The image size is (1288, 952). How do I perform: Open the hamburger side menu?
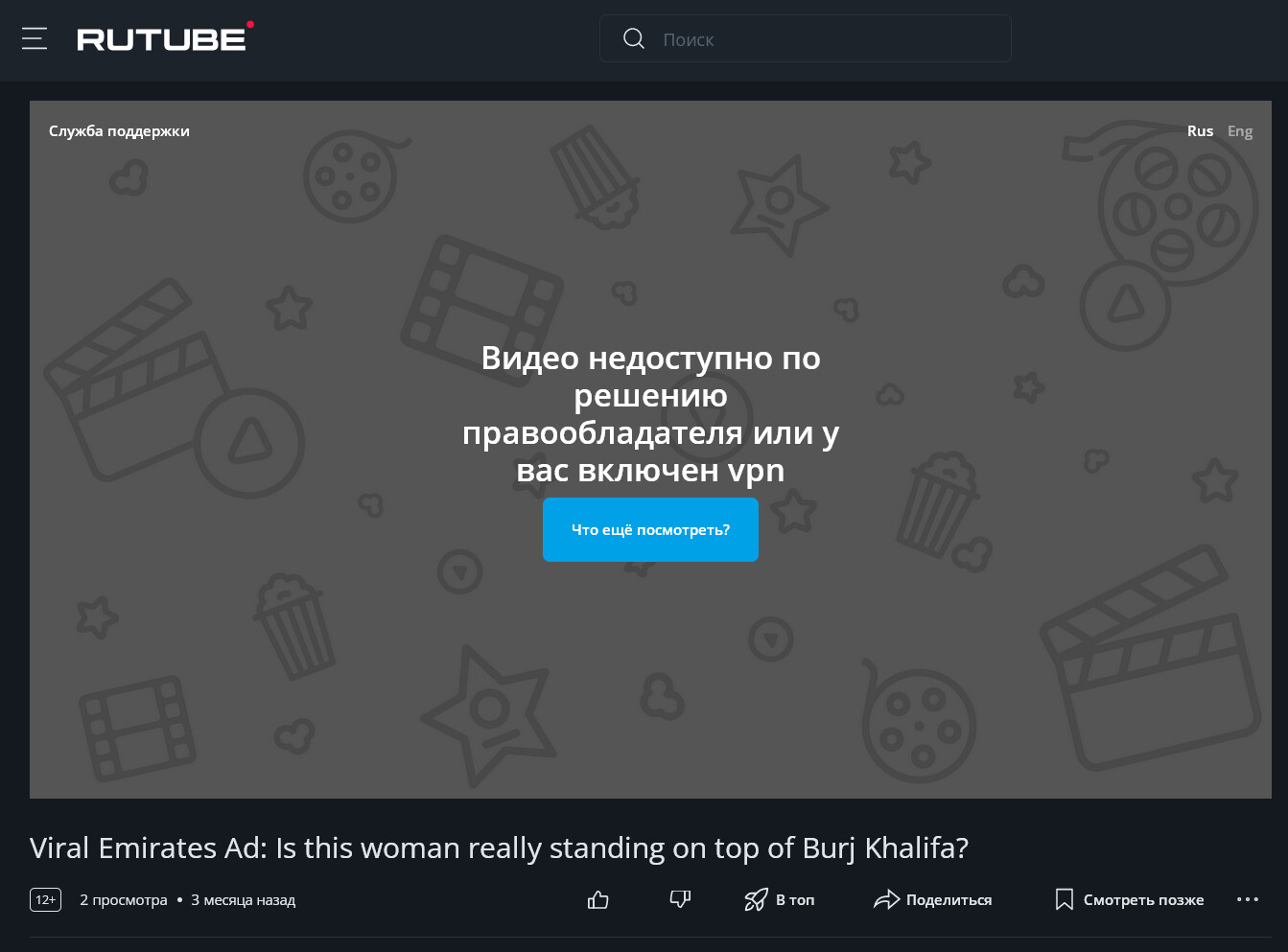35,38
